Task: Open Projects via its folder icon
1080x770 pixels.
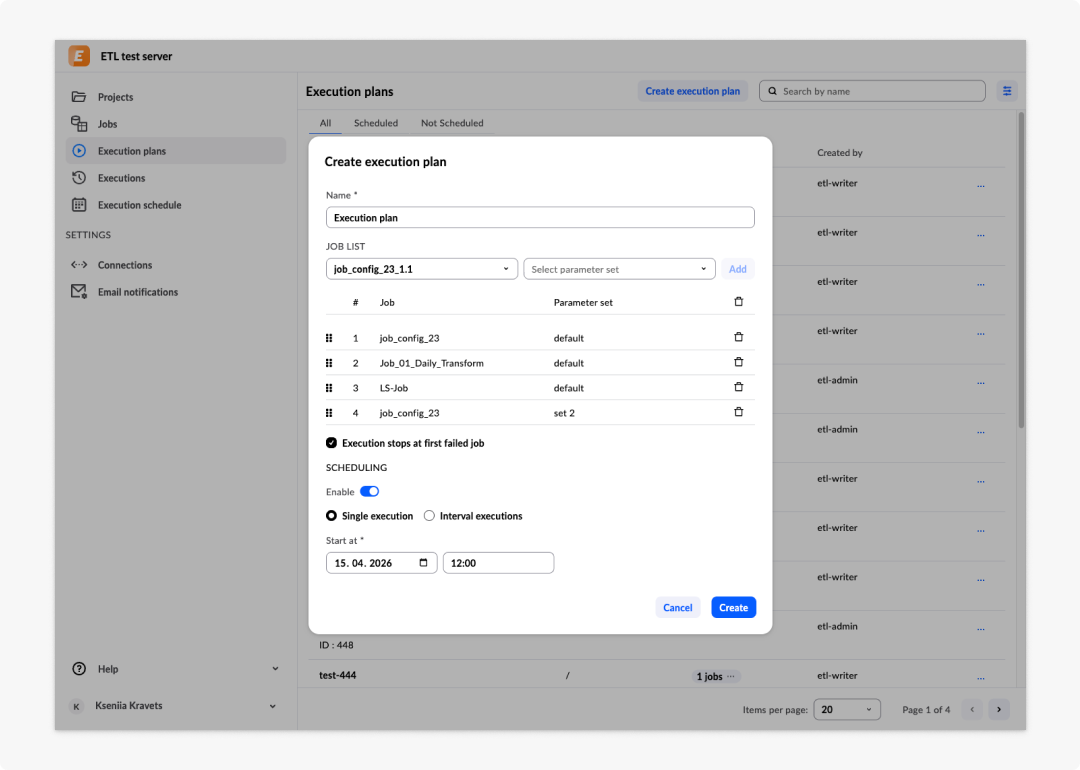Action: coord(79,96)
